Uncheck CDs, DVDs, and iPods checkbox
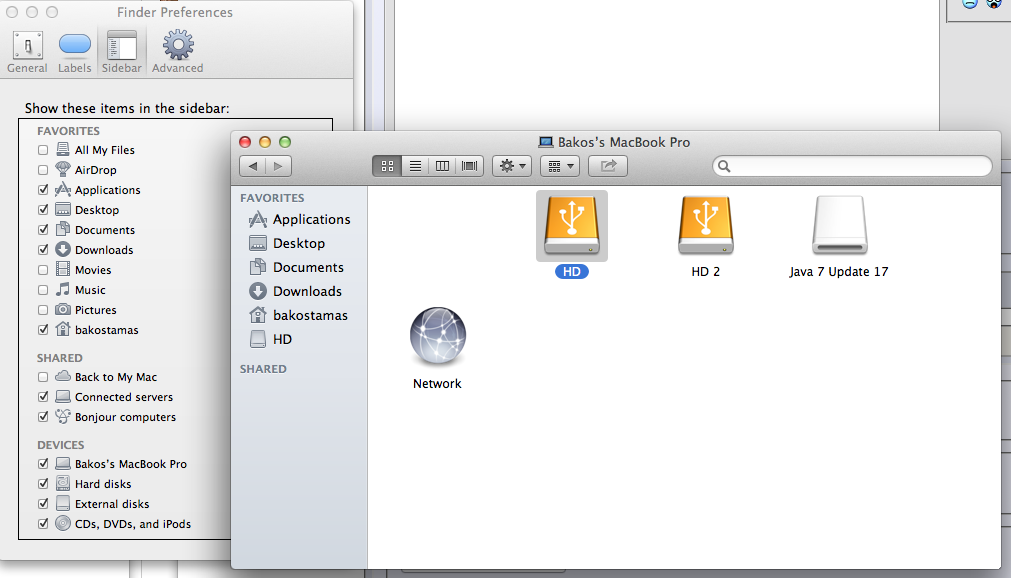Image resolution: width=1011 pixels, height=578 pixels. tap(43, 524)
